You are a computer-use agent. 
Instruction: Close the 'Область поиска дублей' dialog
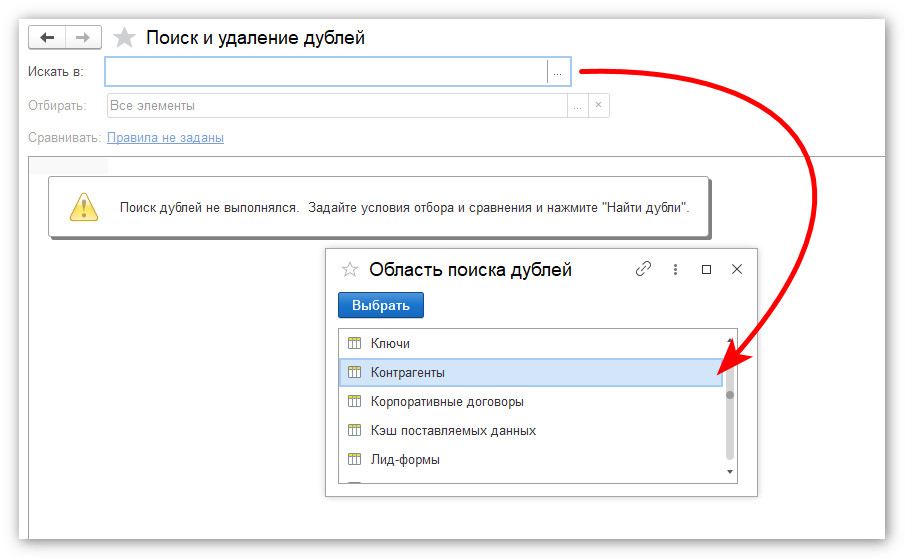click(737, 269)
